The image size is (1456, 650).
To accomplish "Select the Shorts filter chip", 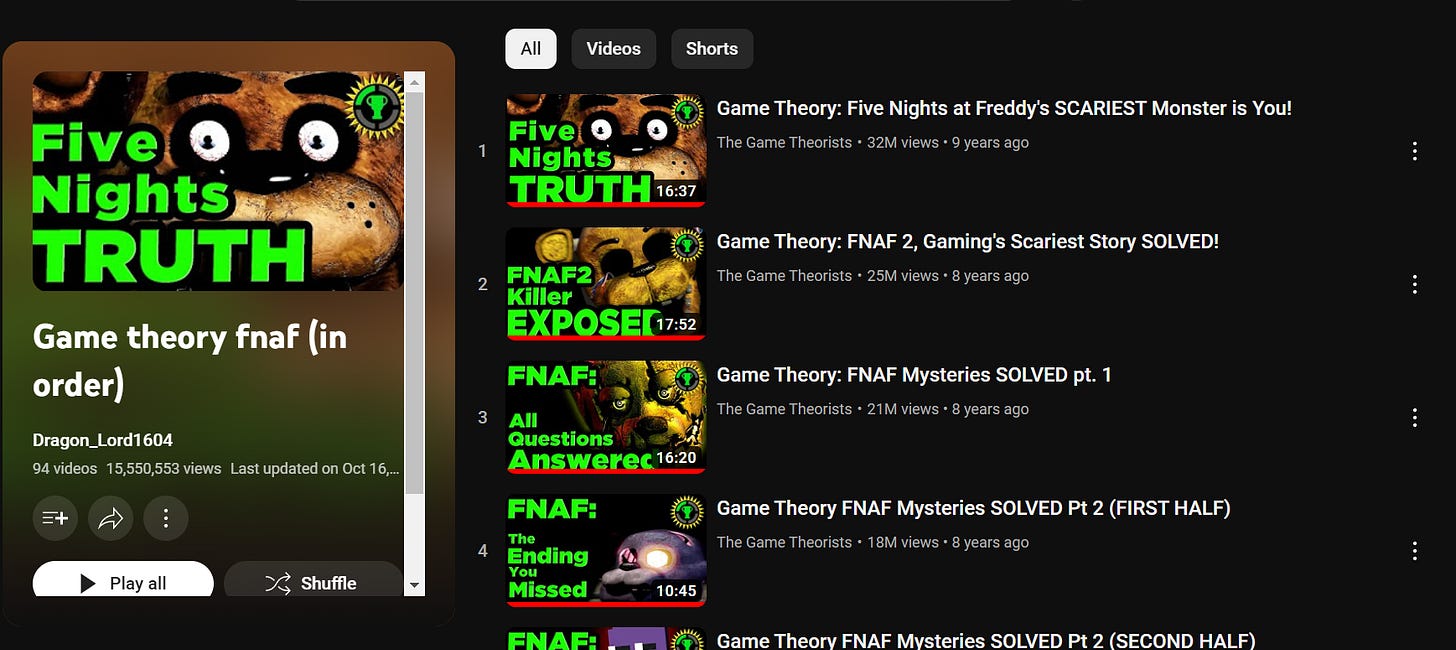I will pos(712,49).
